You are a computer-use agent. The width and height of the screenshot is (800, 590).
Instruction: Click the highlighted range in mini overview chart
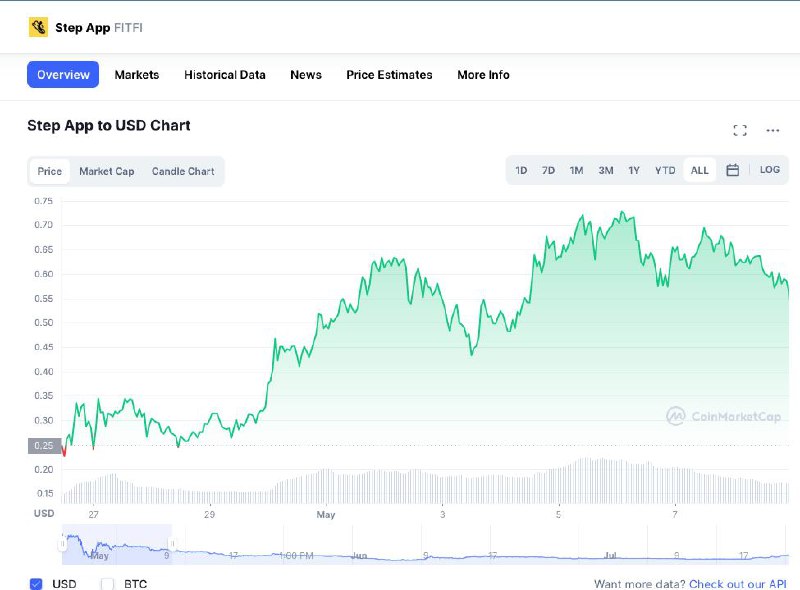pos(117,544)
